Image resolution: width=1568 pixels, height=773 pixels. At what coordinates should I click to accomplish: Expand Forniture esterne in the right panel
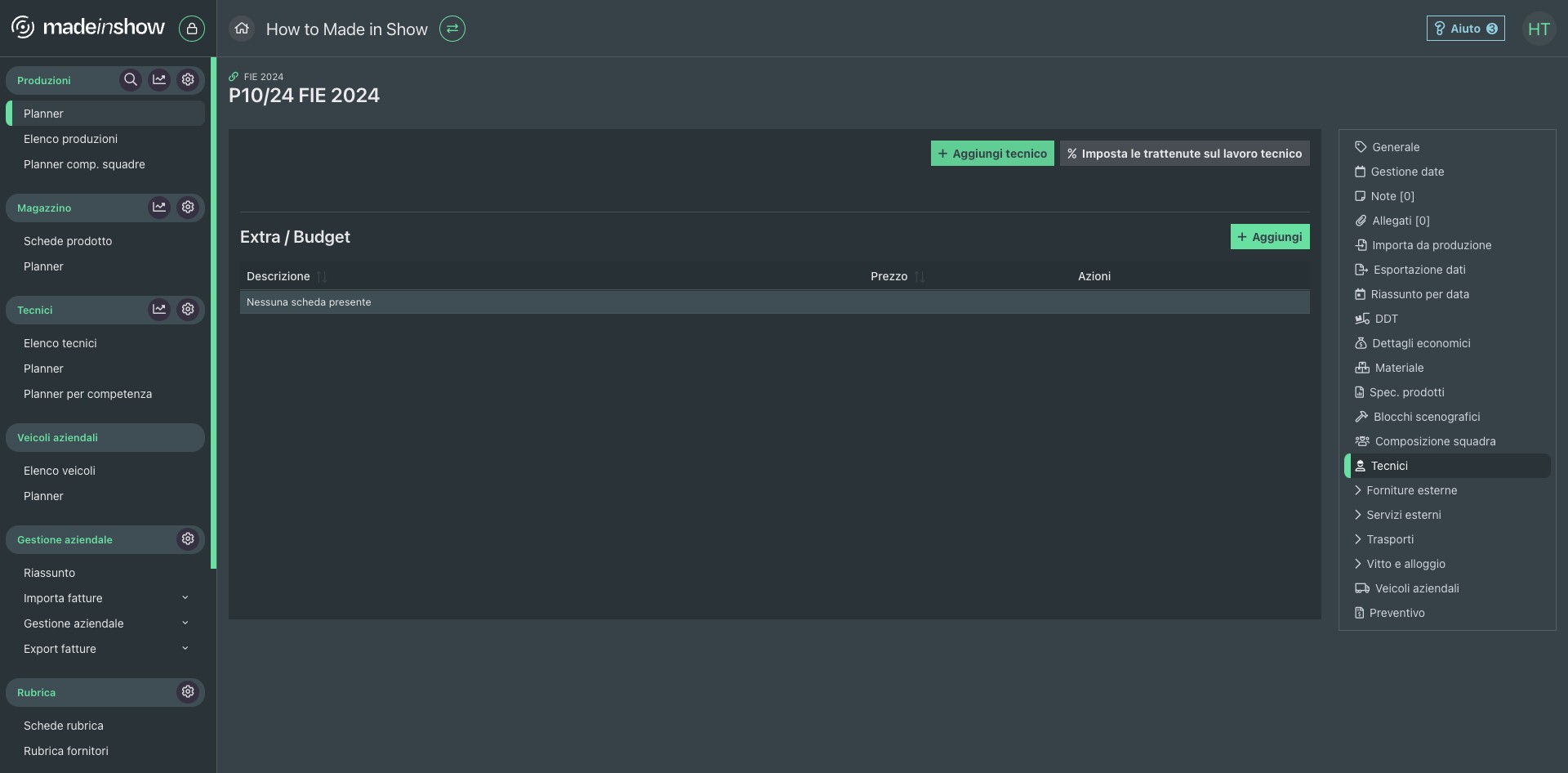(1405, 490)
